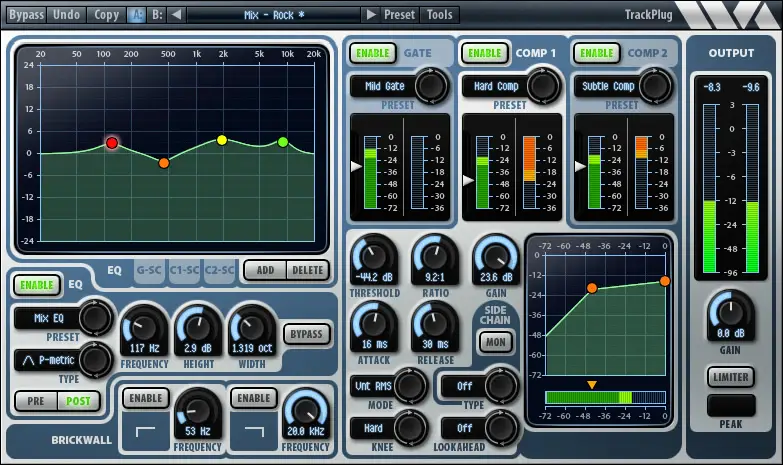Select the orange EQ band node
783x465 pixels.
point(164,163)
